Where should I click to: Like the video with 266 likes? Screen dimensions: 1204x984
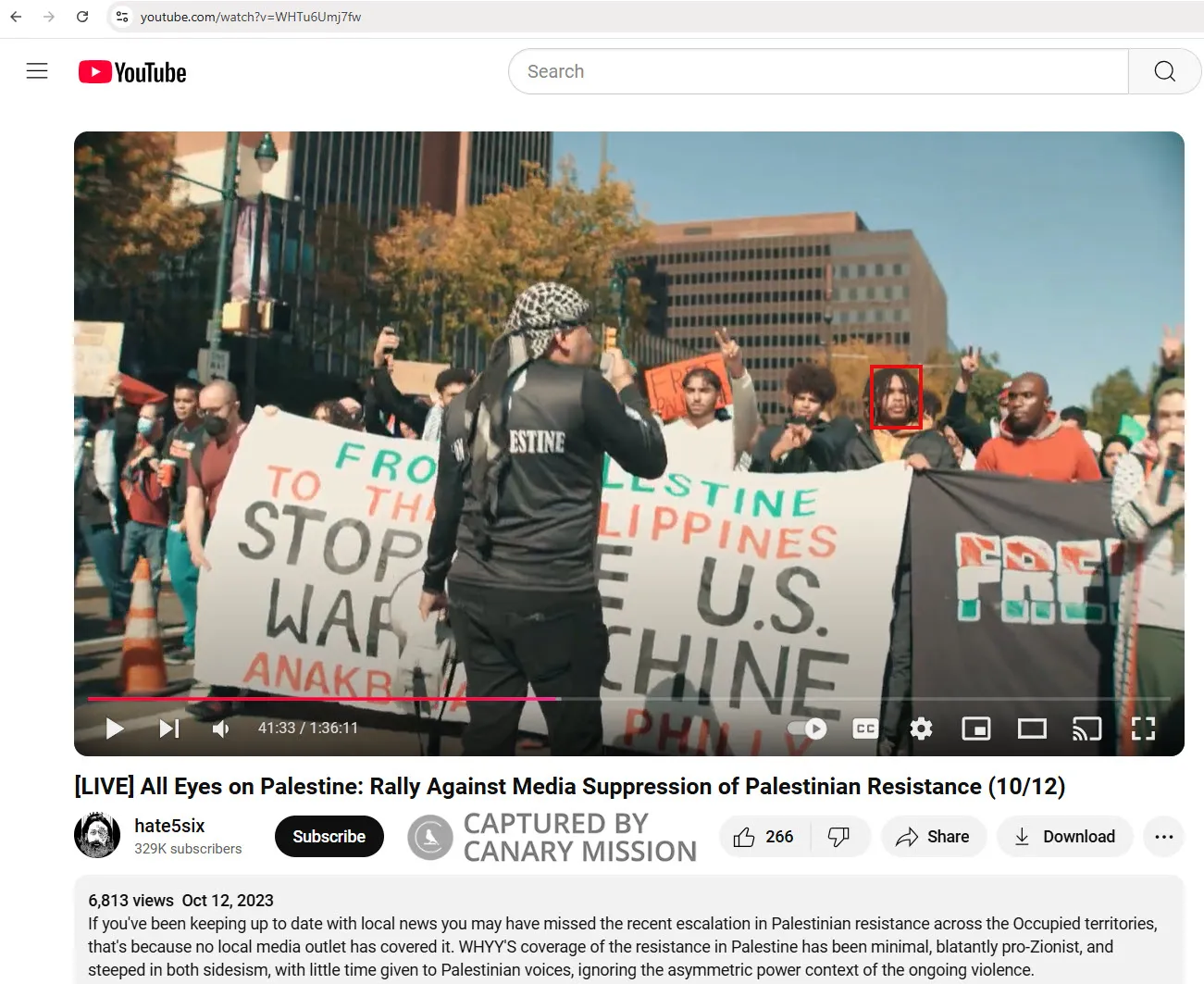point(764,837)
